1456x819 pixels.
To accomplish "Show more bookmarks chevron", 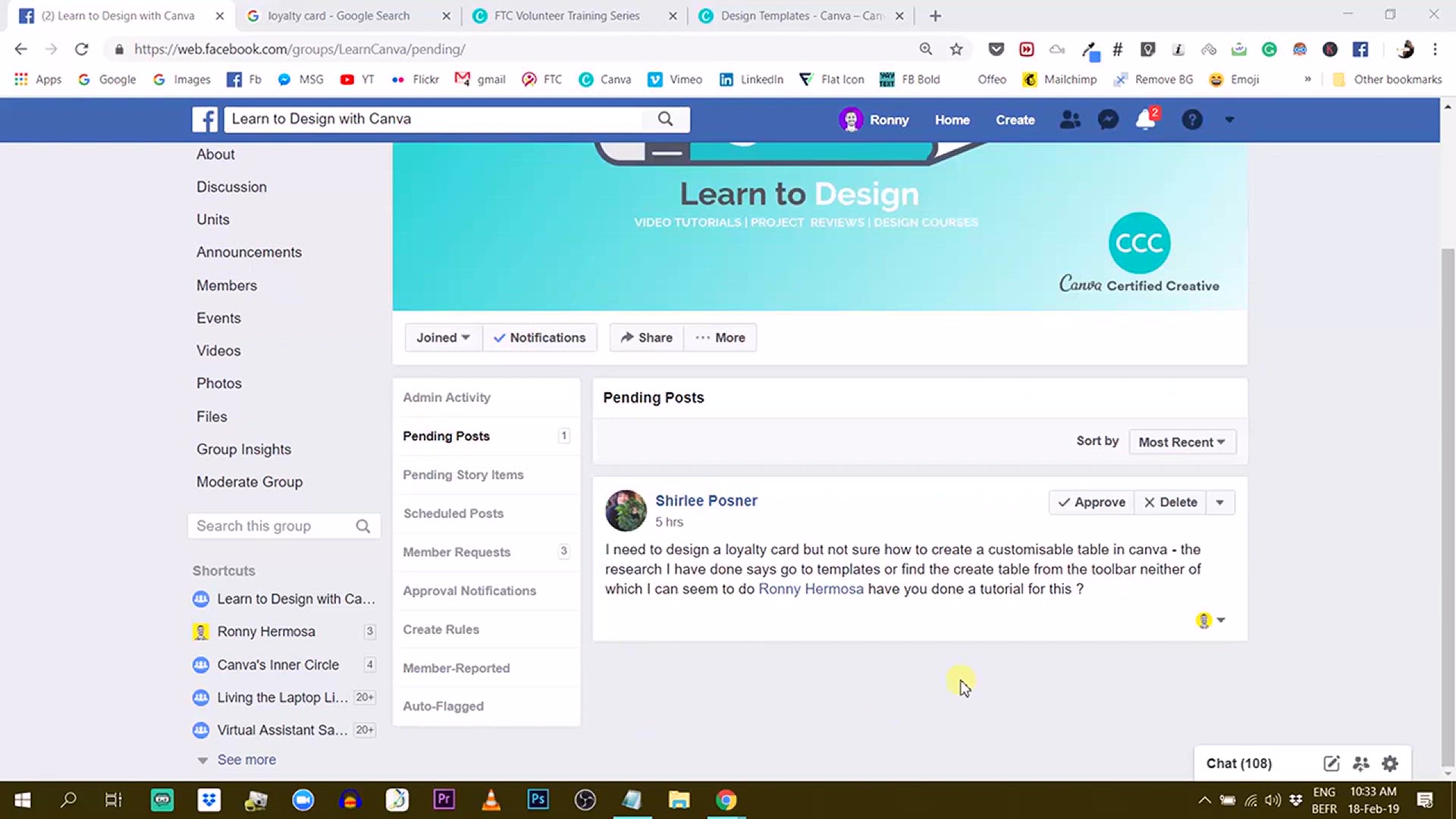I will pos(1307,80).
